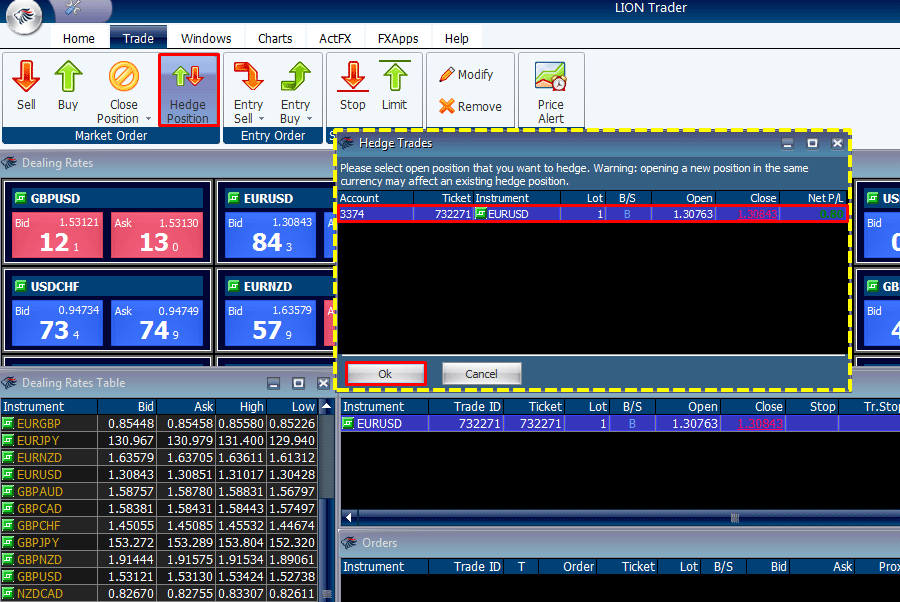Sort Hedge Trades by Account column
900x602 pixels.
(376, 198)
